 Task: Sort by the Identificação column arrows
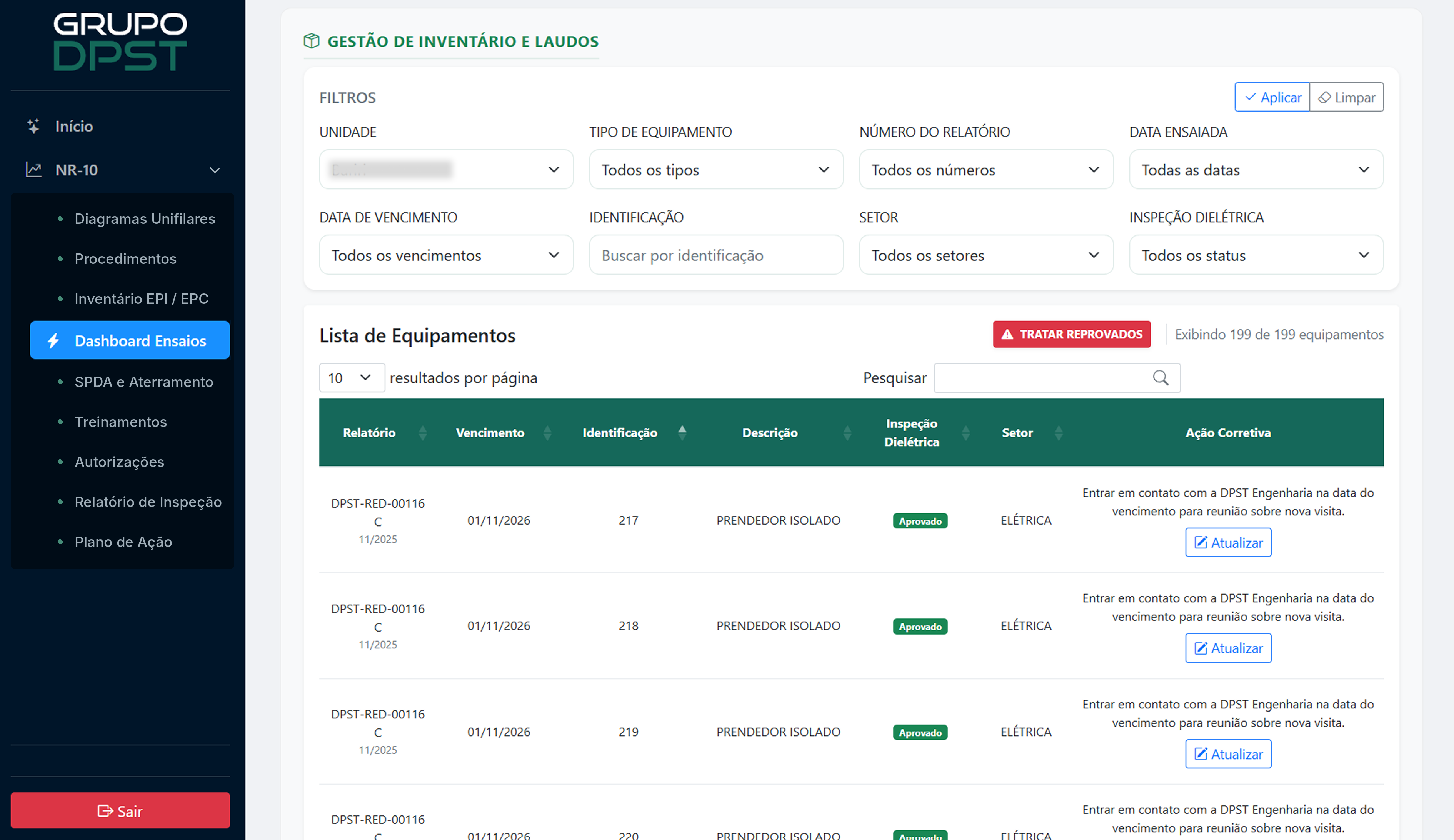682,433
